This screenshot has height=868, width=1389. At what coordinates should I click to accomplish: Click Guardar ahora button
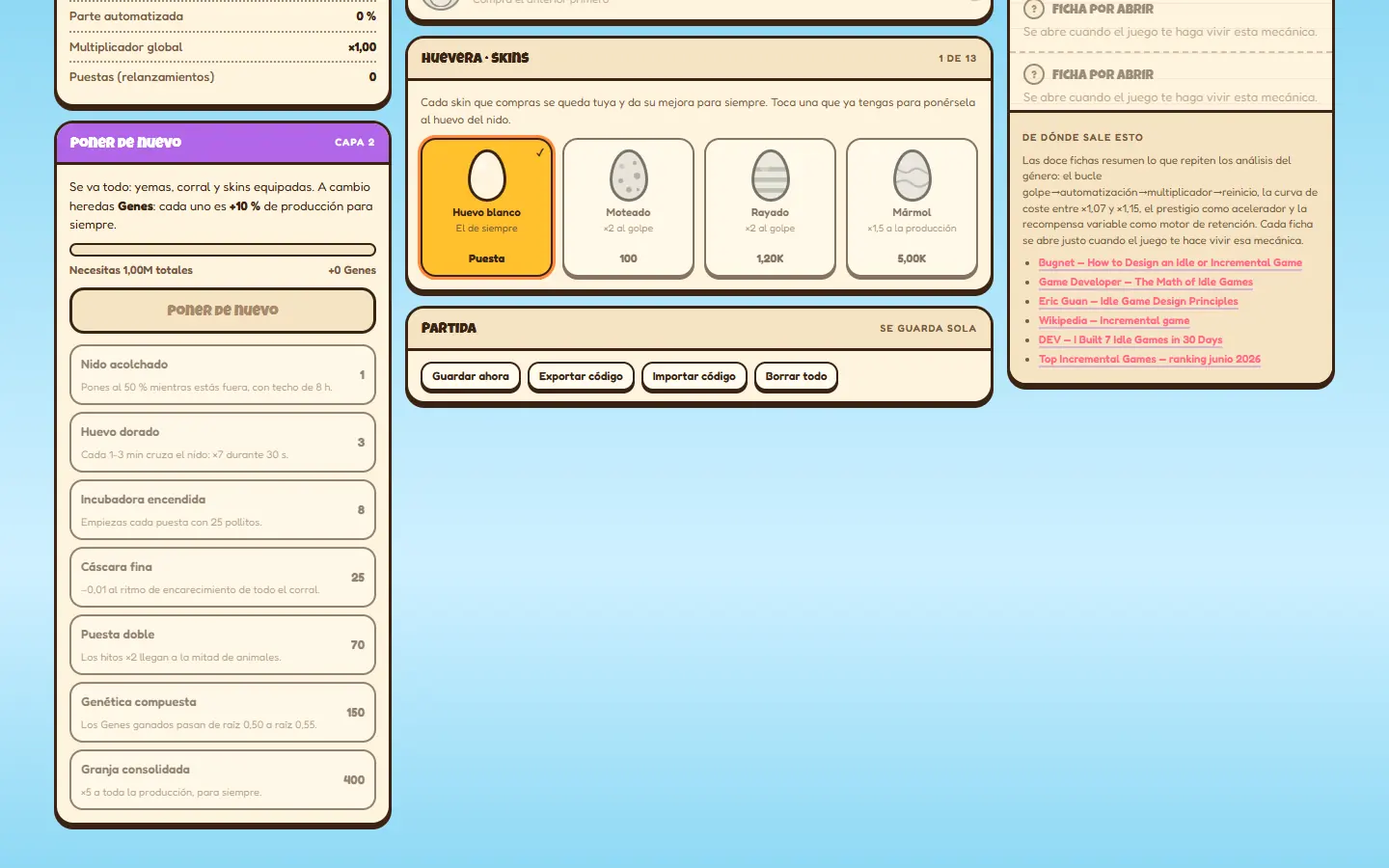[x=471, y=376]
